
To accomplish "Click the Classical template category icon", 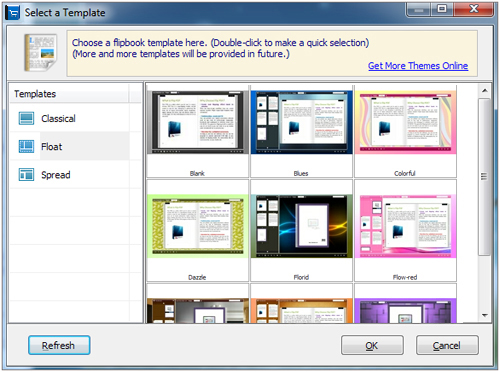I will tap(26, 118).
